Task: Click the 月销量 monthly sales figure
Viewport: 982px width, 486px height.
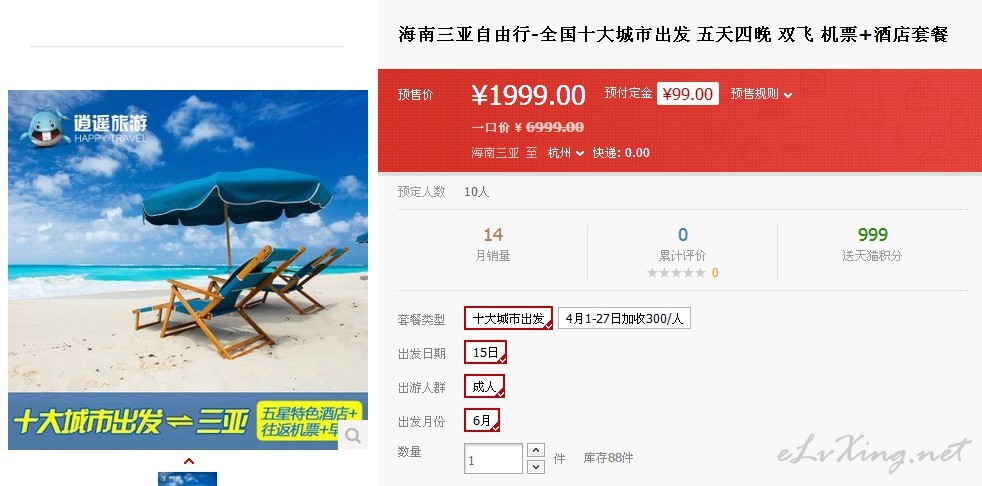Action: (493, 235)
